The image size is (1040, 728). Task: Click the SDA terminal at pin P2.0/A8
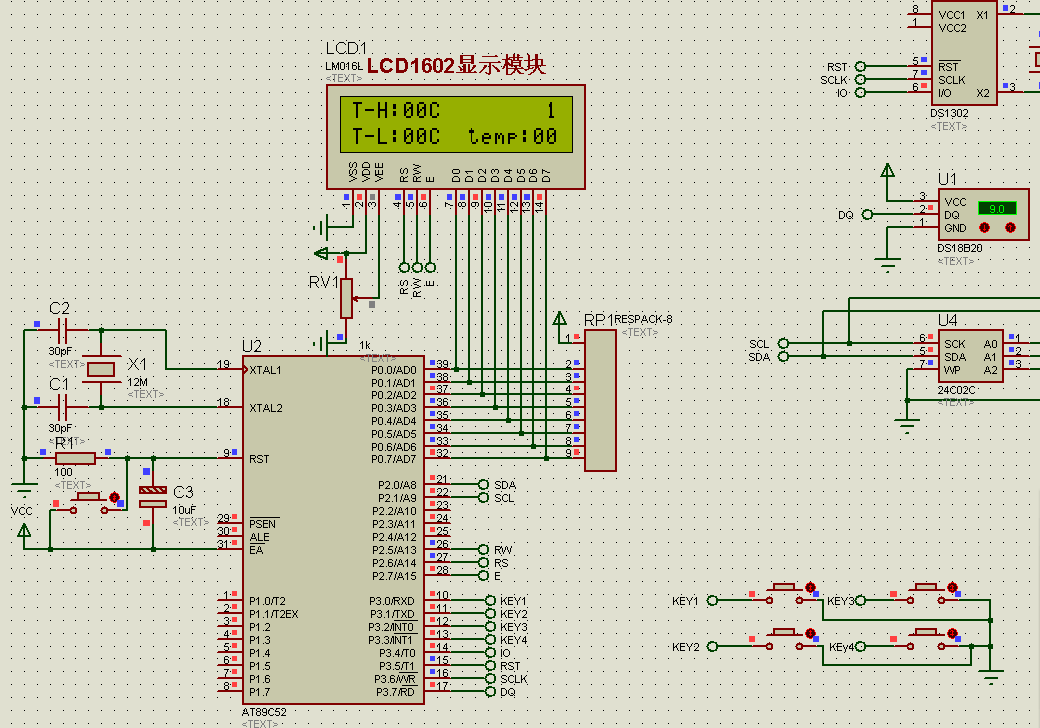(x=484, y=485)
